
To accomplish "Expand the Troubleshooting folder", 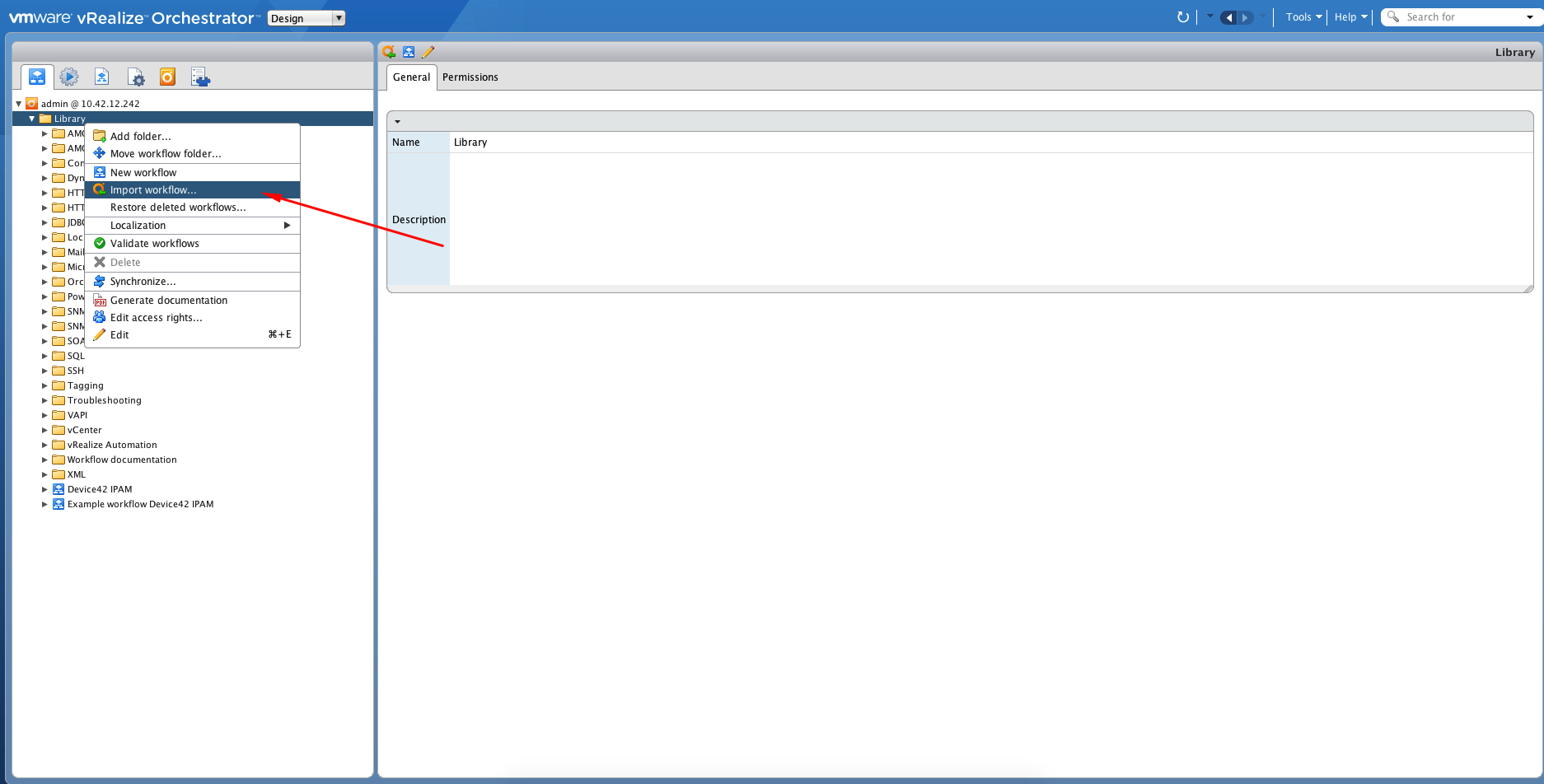I will (x=45, y=400).
